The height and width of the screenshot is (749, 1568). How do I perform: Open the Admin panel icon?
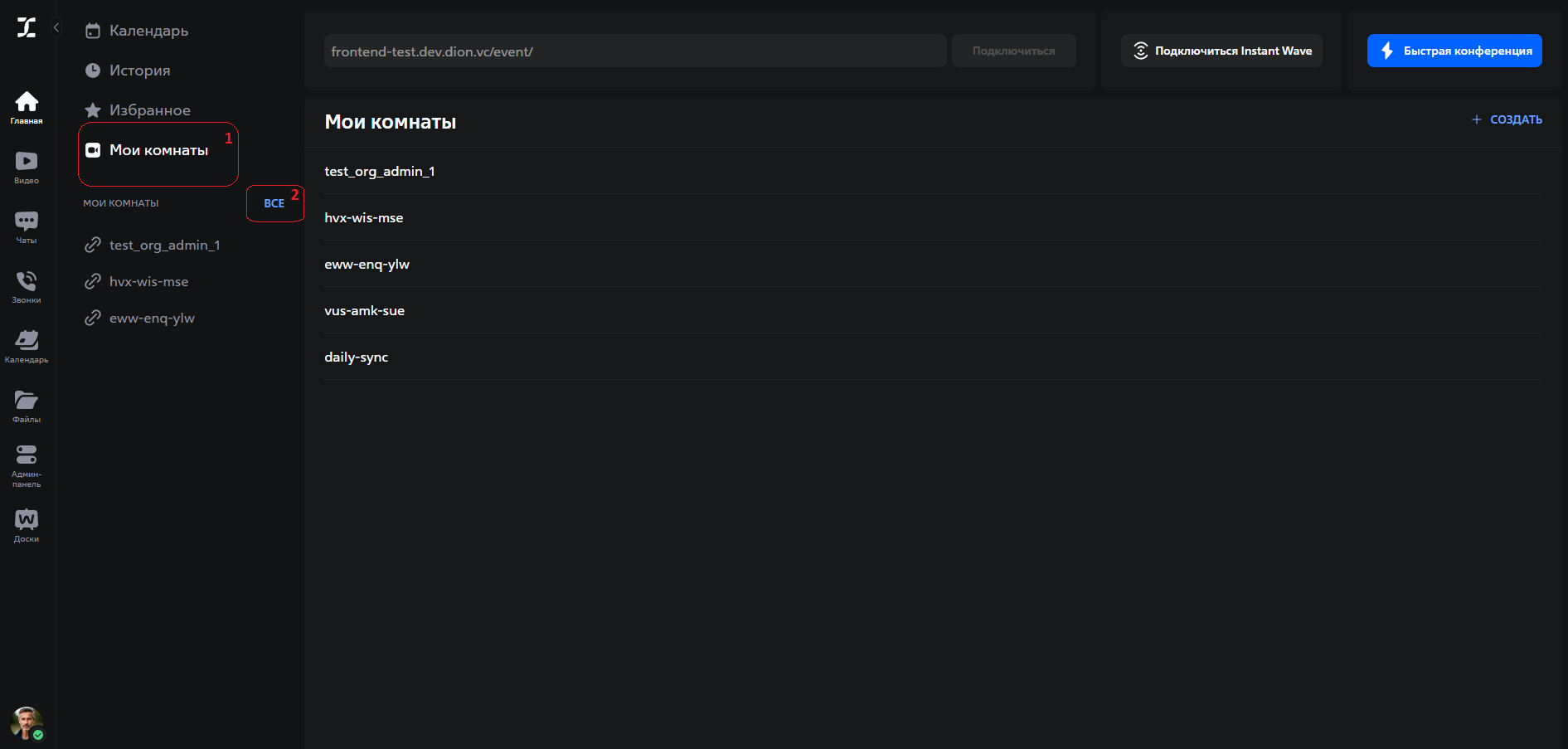(x=27, y=464)
